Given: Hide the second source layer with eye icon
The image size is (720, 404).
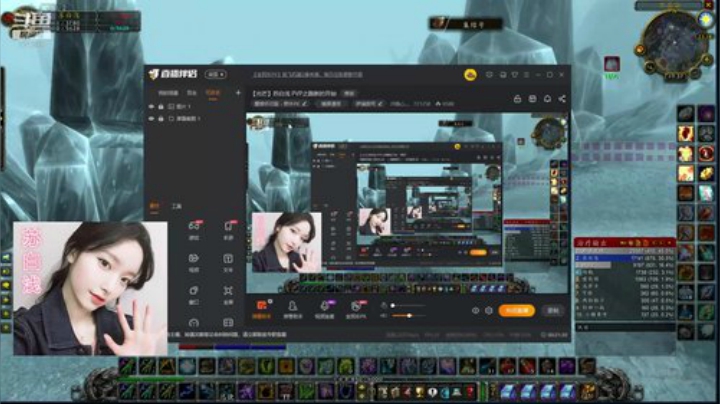Looking at the screenshot, I should tap(151, 118).
